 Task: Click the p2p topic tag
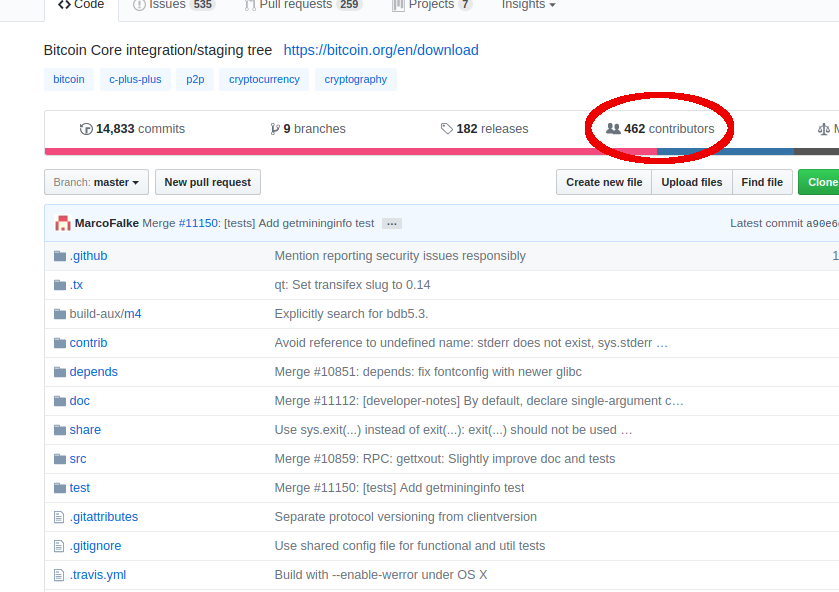tap(195, 80)
